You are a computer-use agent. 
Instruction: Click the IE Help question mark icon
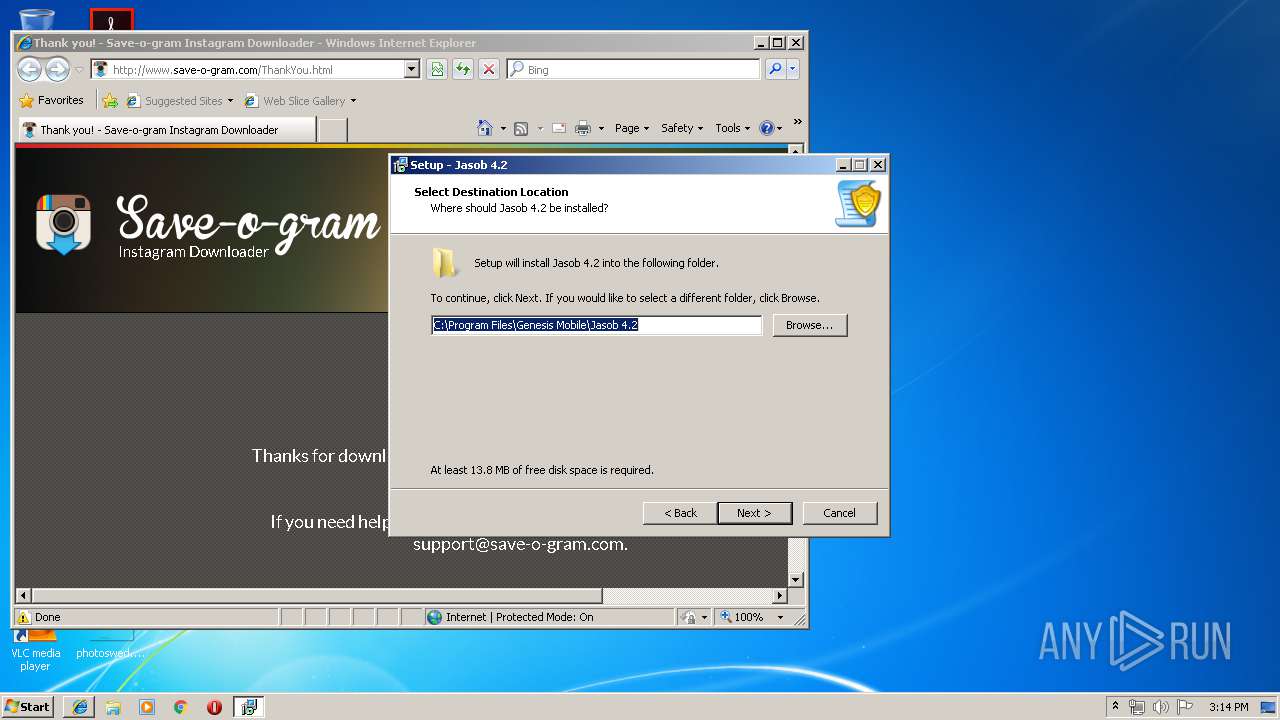[x=767, y=128]
